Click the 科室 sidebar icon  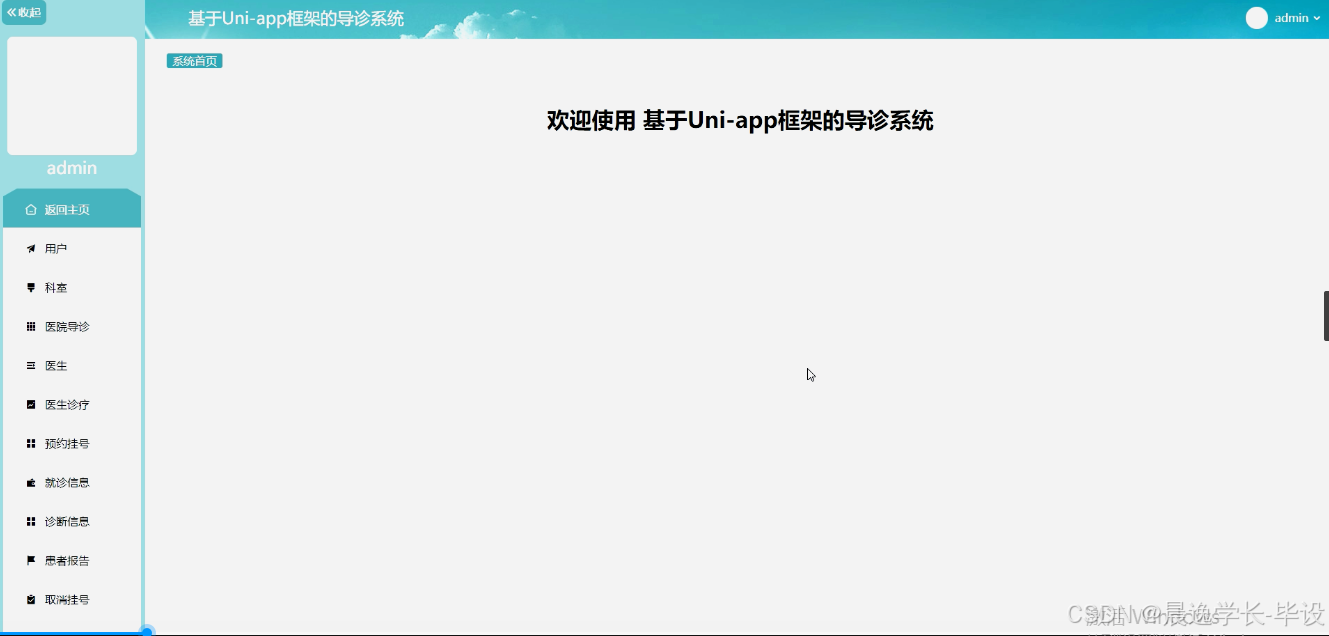(x=30, y=287)
